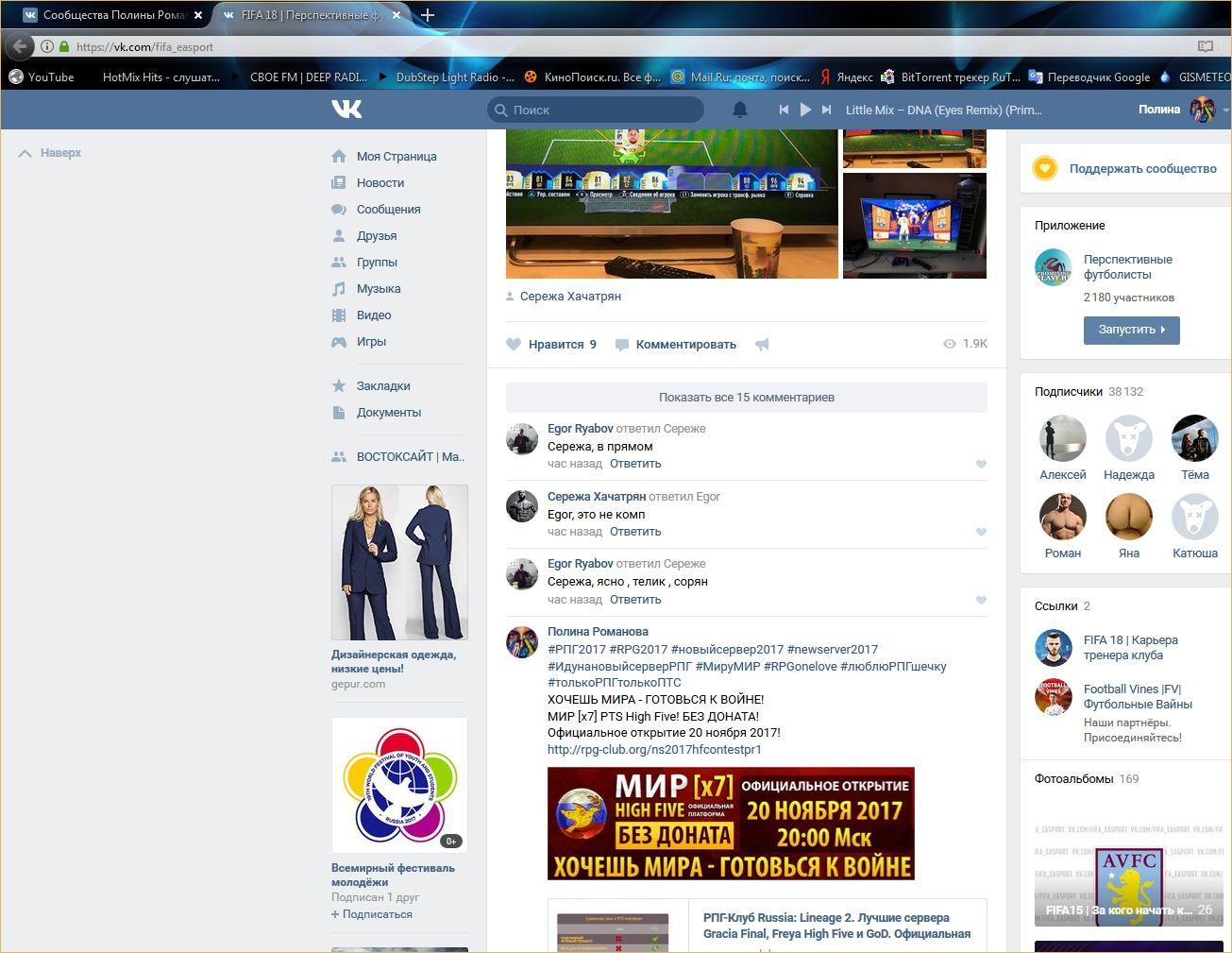Viewport: 1232px width, 953px height.
Task: Open subscriber Тёма avatar
Action: [x=1195, y=438]
